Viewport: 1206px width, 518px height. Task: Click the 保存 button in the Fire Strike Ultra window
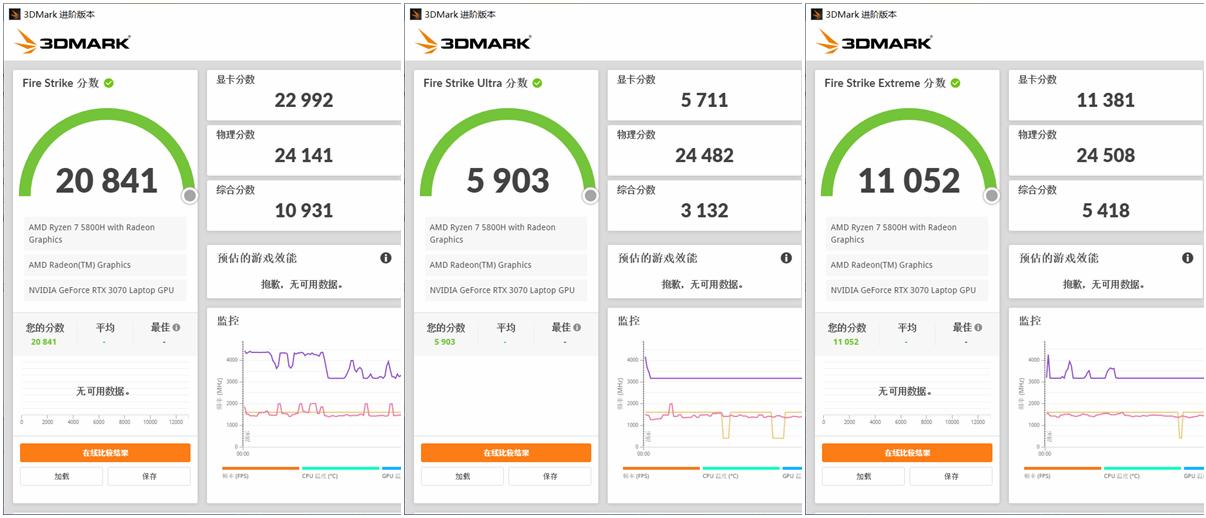click(x=550, y=476)
